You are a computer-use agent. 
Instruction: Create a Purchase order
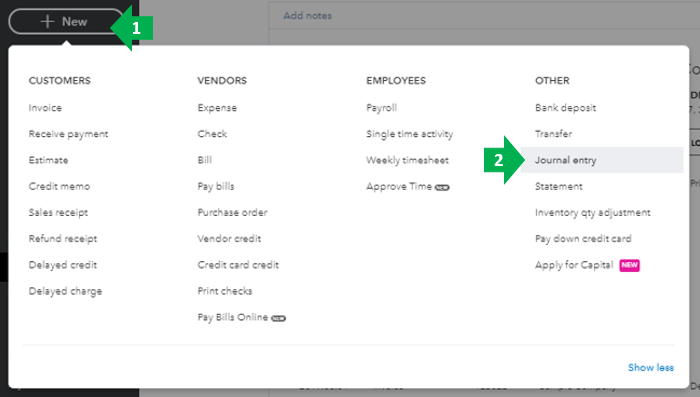click(232, 213)
